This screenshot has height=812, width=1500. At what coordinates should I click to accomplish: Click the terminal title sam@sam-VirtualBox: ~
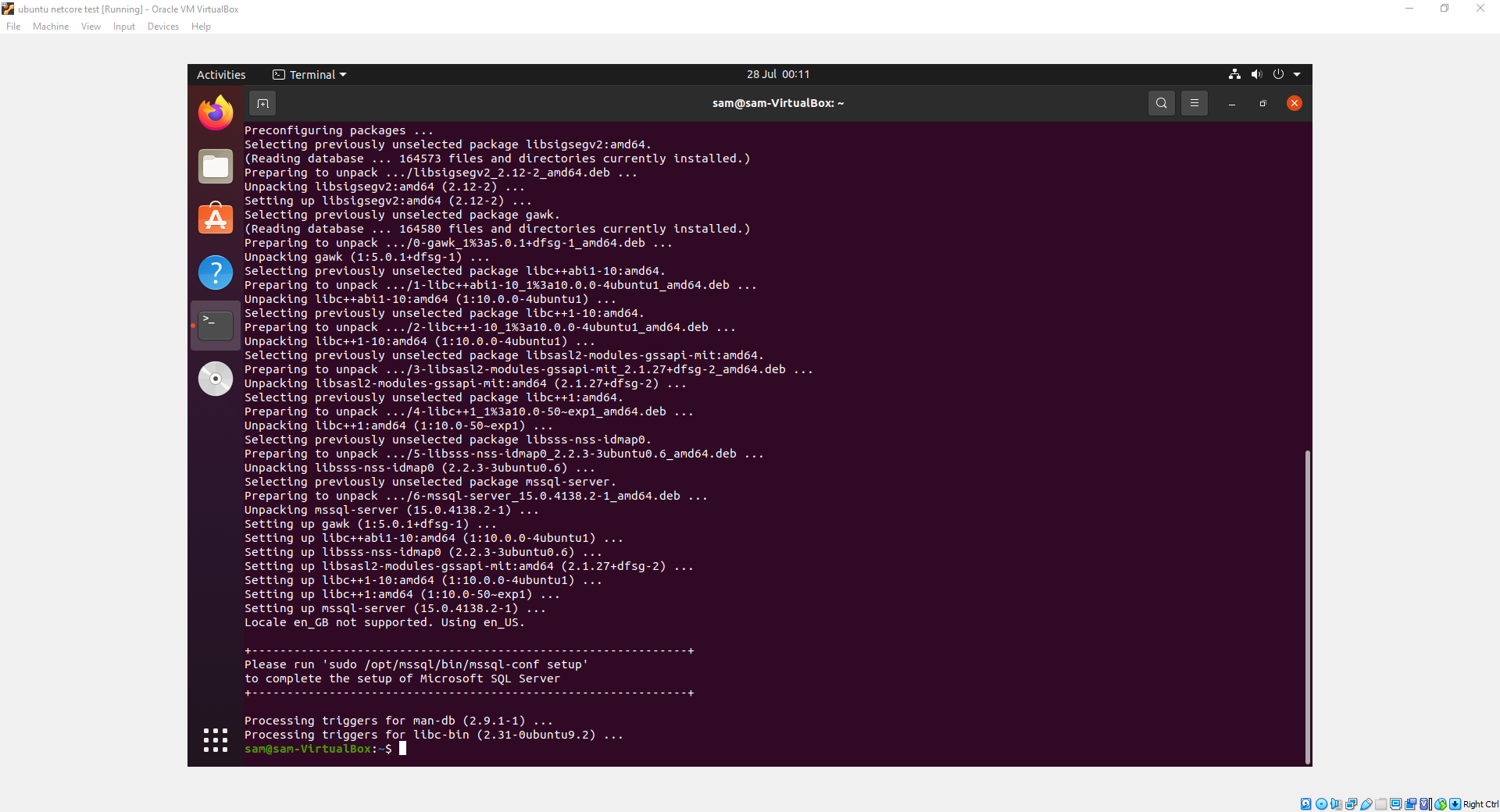click(778, 103)
